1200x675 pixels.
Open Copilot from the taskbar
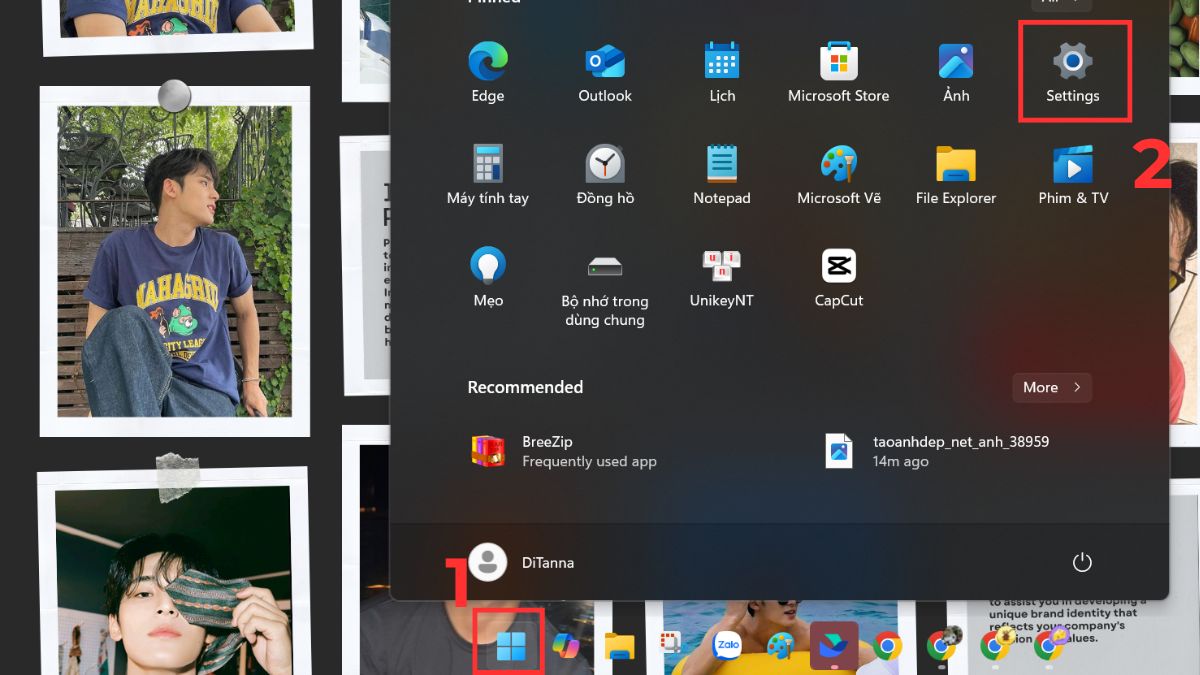coord(565,646)
